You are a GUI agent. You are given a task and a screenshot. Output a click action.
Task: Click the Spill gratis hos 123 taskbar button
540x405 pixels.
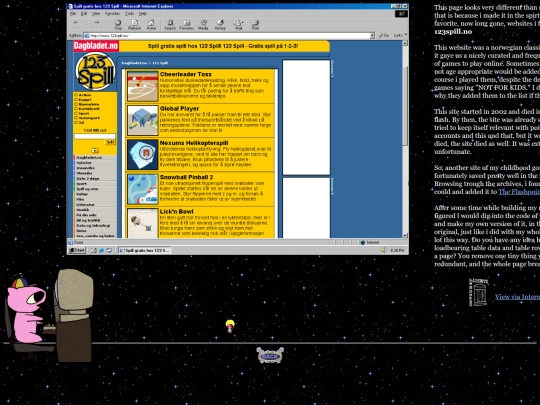tap(144, 250)
